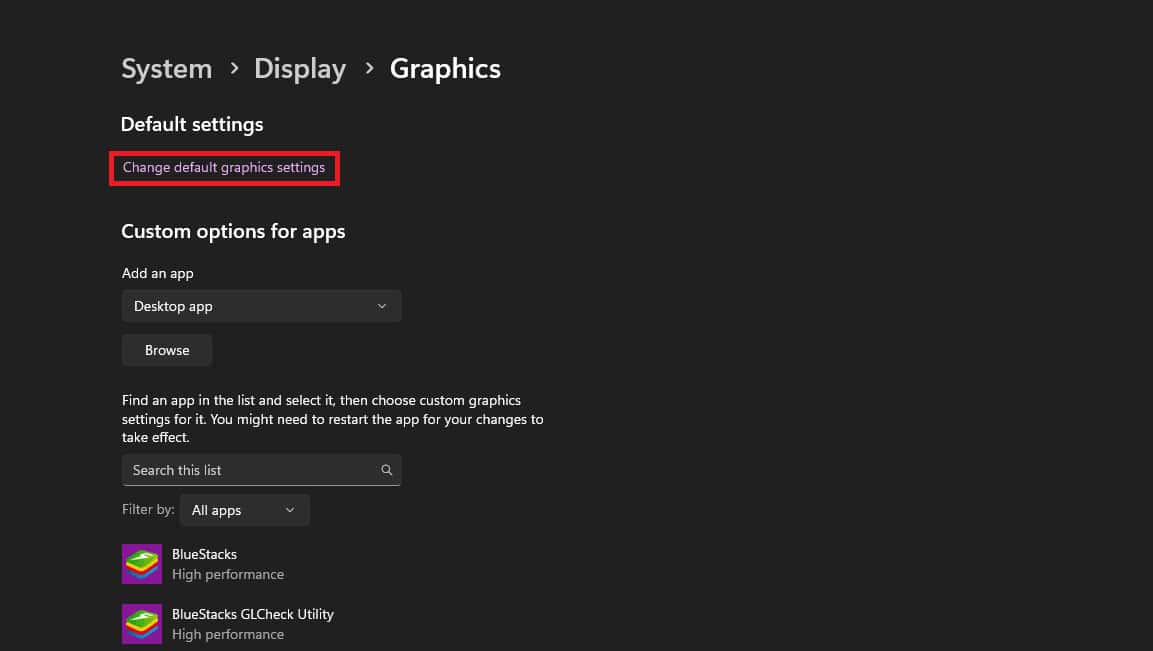
Task: Click the Add an app label
Action: click(x=157, y=274)
